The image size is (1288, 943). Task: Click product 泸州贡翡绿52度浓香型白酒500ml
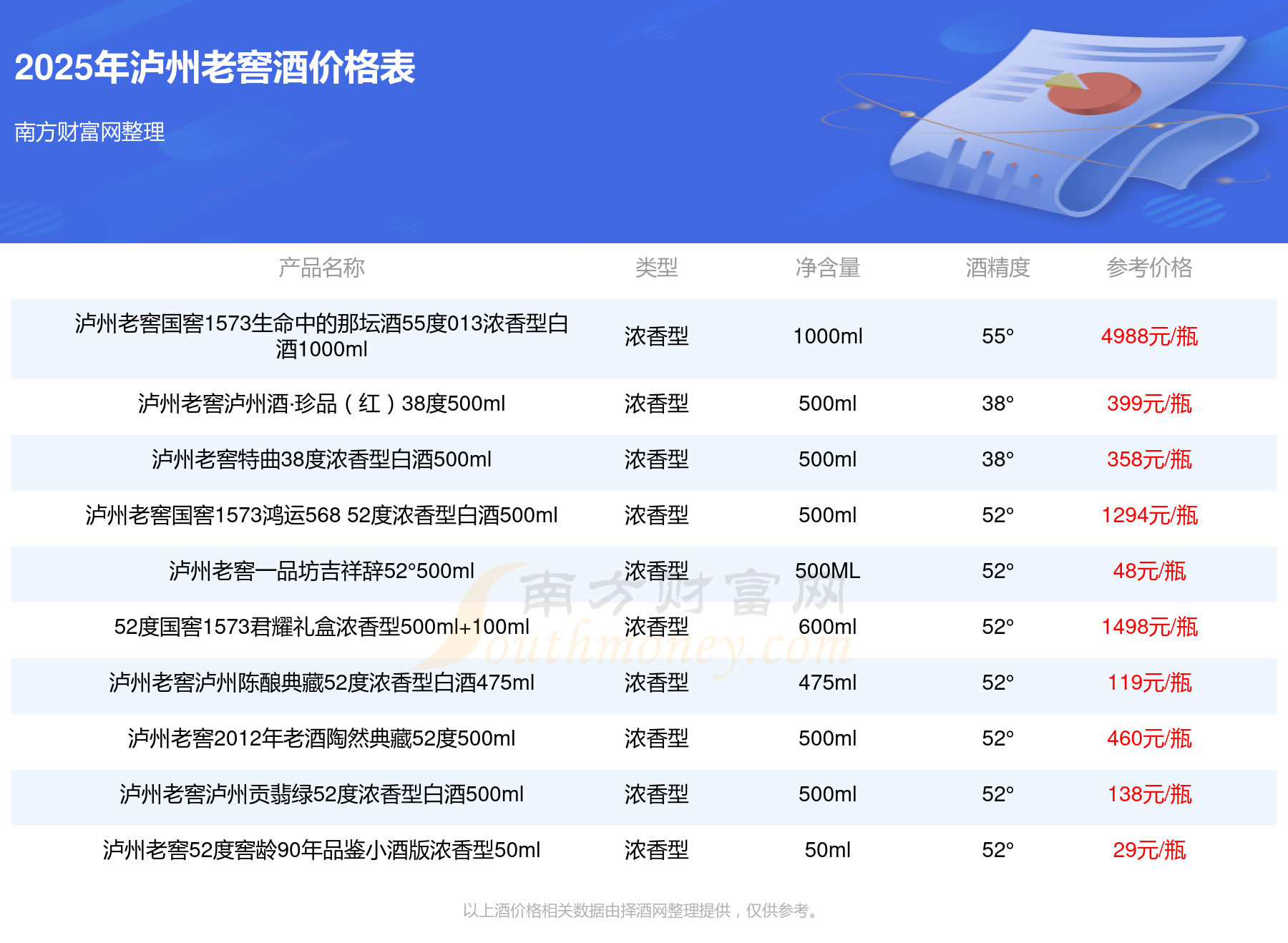[321, 794]
